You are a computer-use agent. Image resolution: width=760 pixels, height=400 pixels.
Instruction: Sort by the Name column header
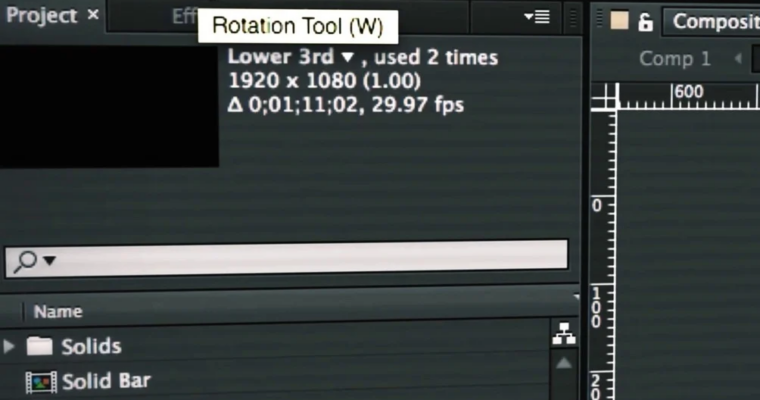pyautogui.click(x=58, y=311)
